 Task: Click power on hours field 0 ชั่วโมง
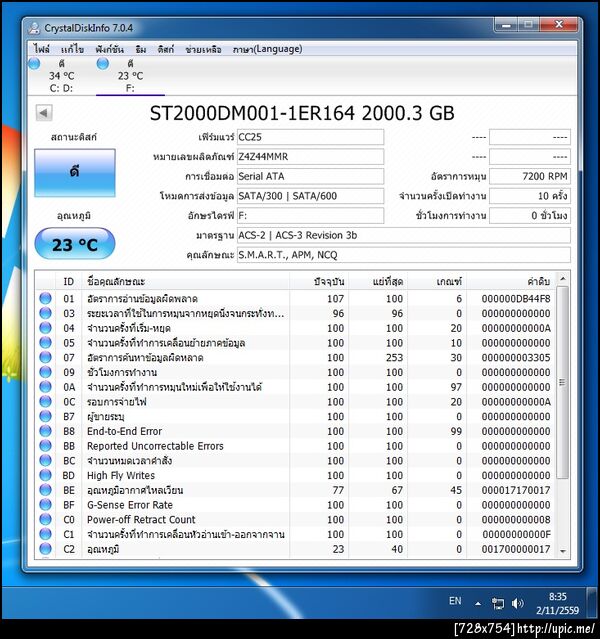pyautogui.click(x=530, y=216)
